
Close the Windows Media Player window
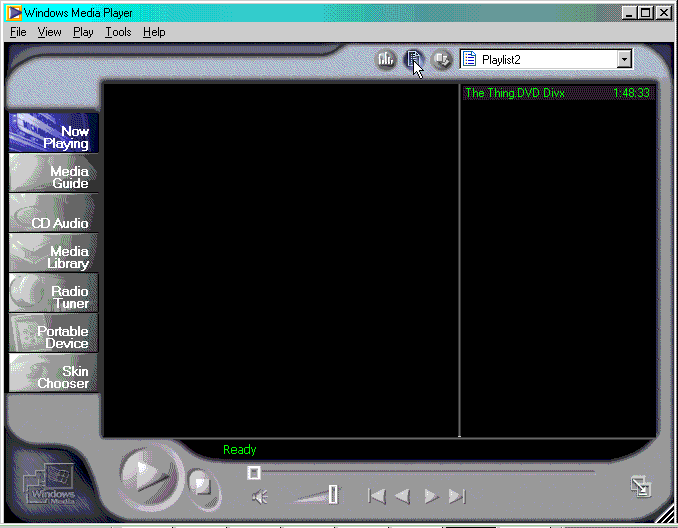(664, 13)
